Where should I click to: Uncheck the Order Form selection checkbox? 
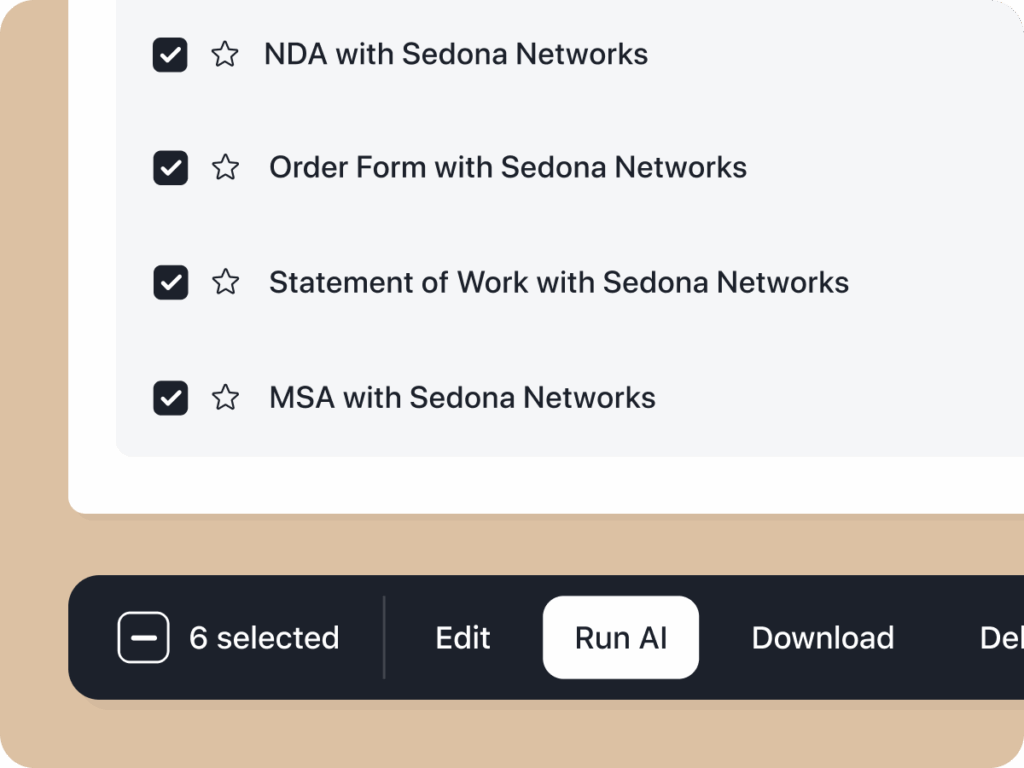(x=170, y=168)
